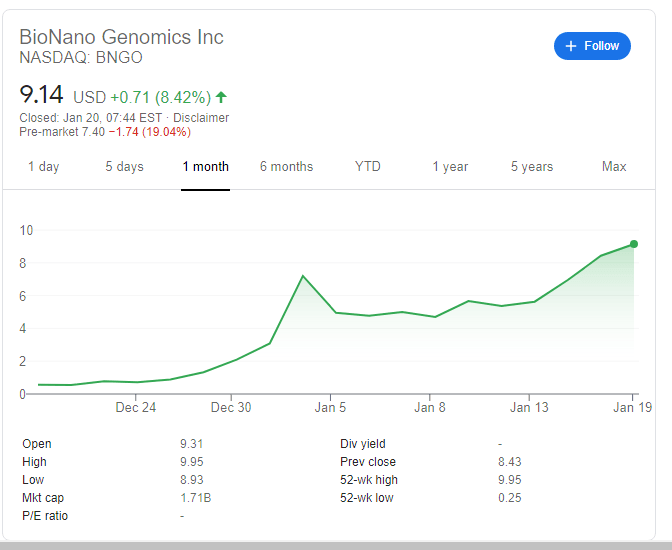Select the 1 month tab
The width and height of the screenshot is (672, 550).
pos(205,167)
